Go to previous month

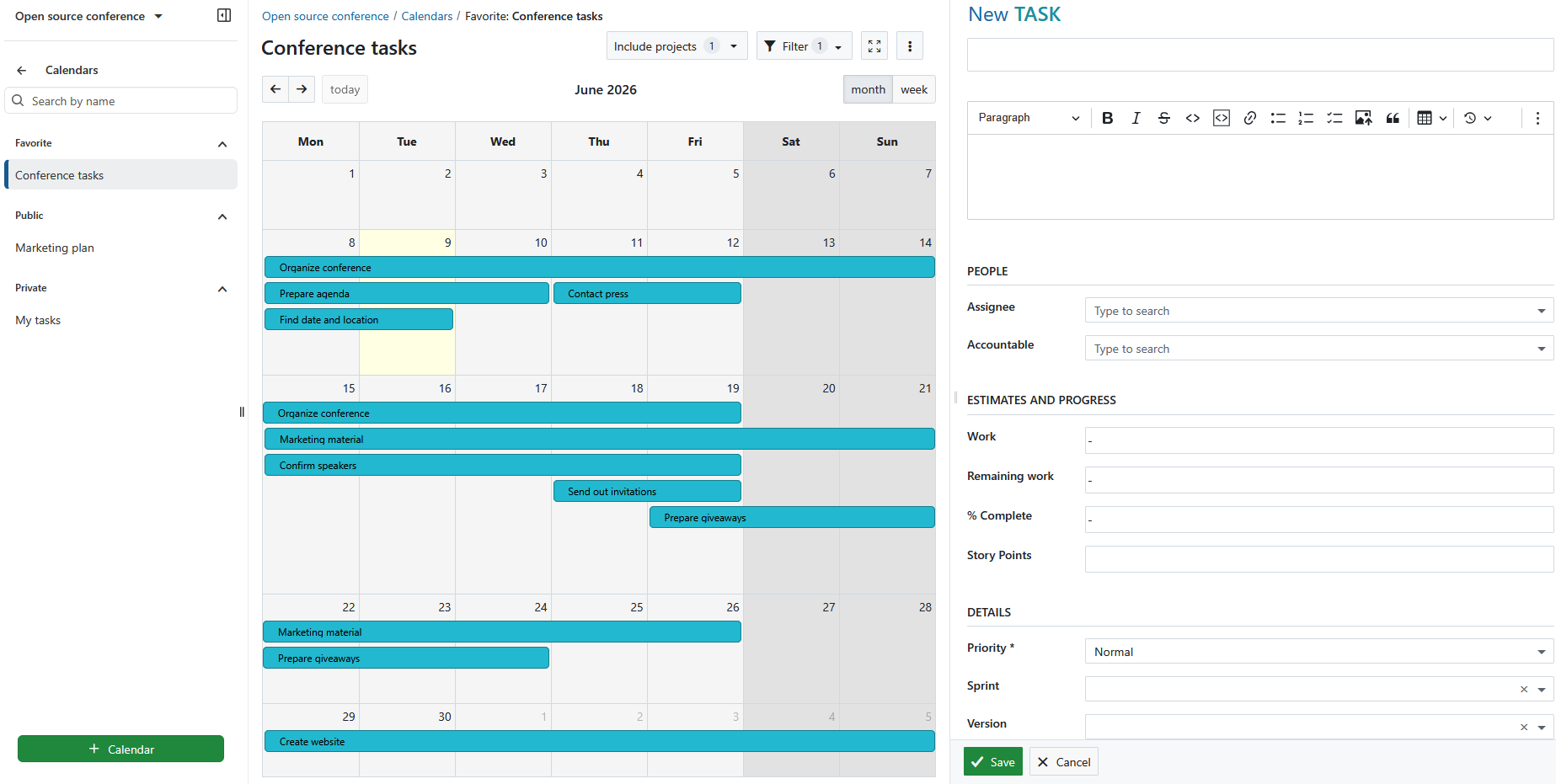[275, 89]
